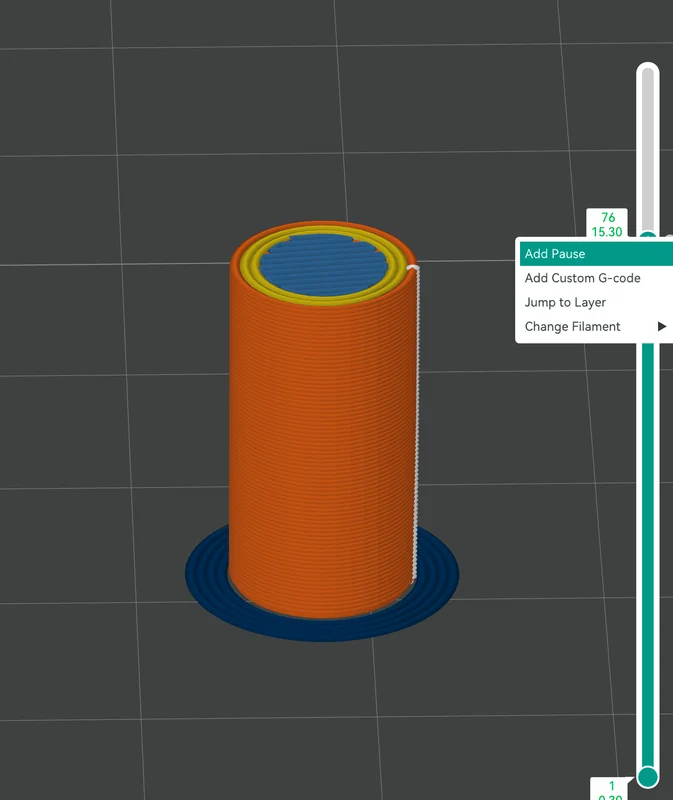Click the upper layer slider handle
Image resolution: width=673 pixels, height=800 pixels.
coord(648,235)
